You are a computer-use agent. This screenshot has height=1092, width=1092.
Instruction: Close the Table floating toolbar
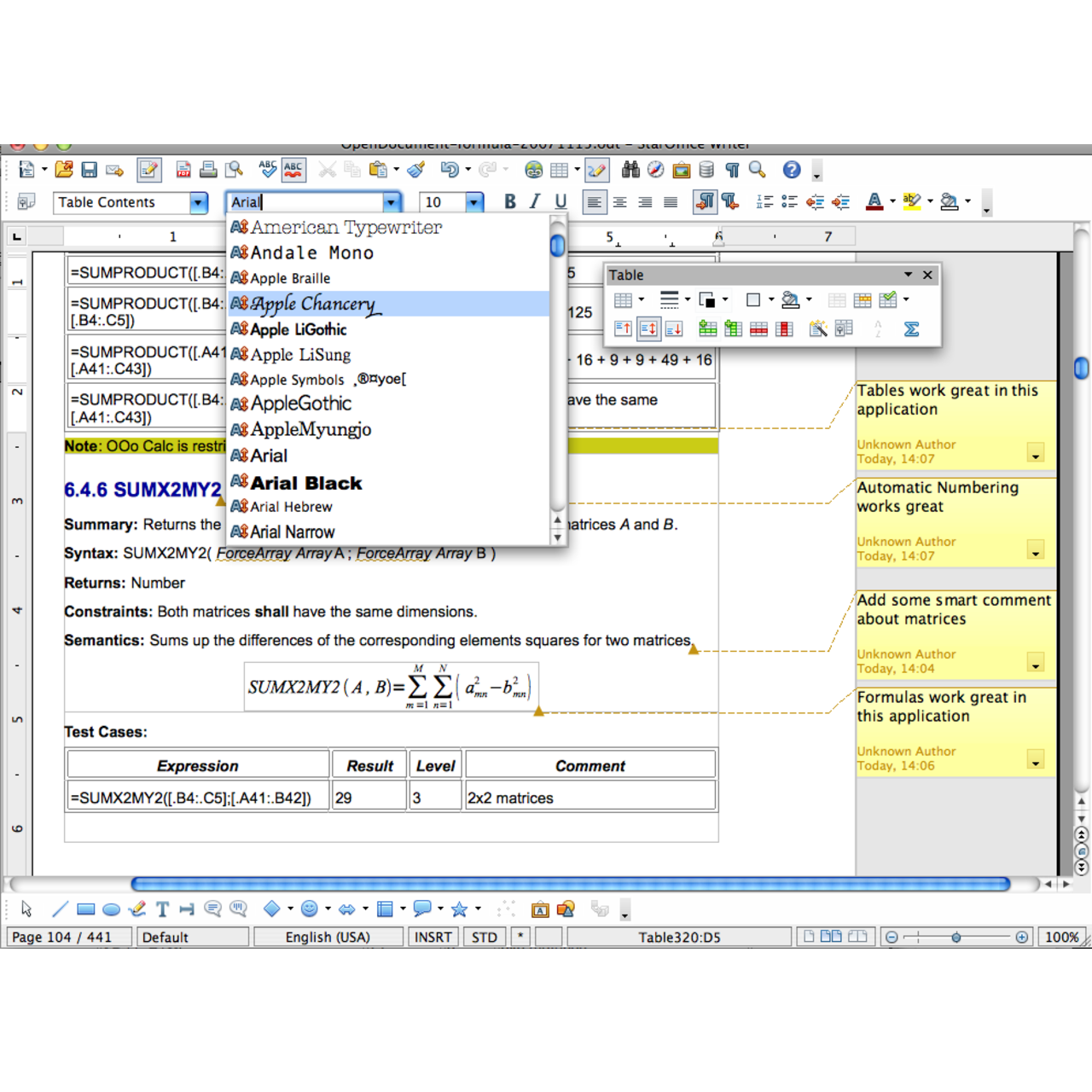[x=927, y=275]
